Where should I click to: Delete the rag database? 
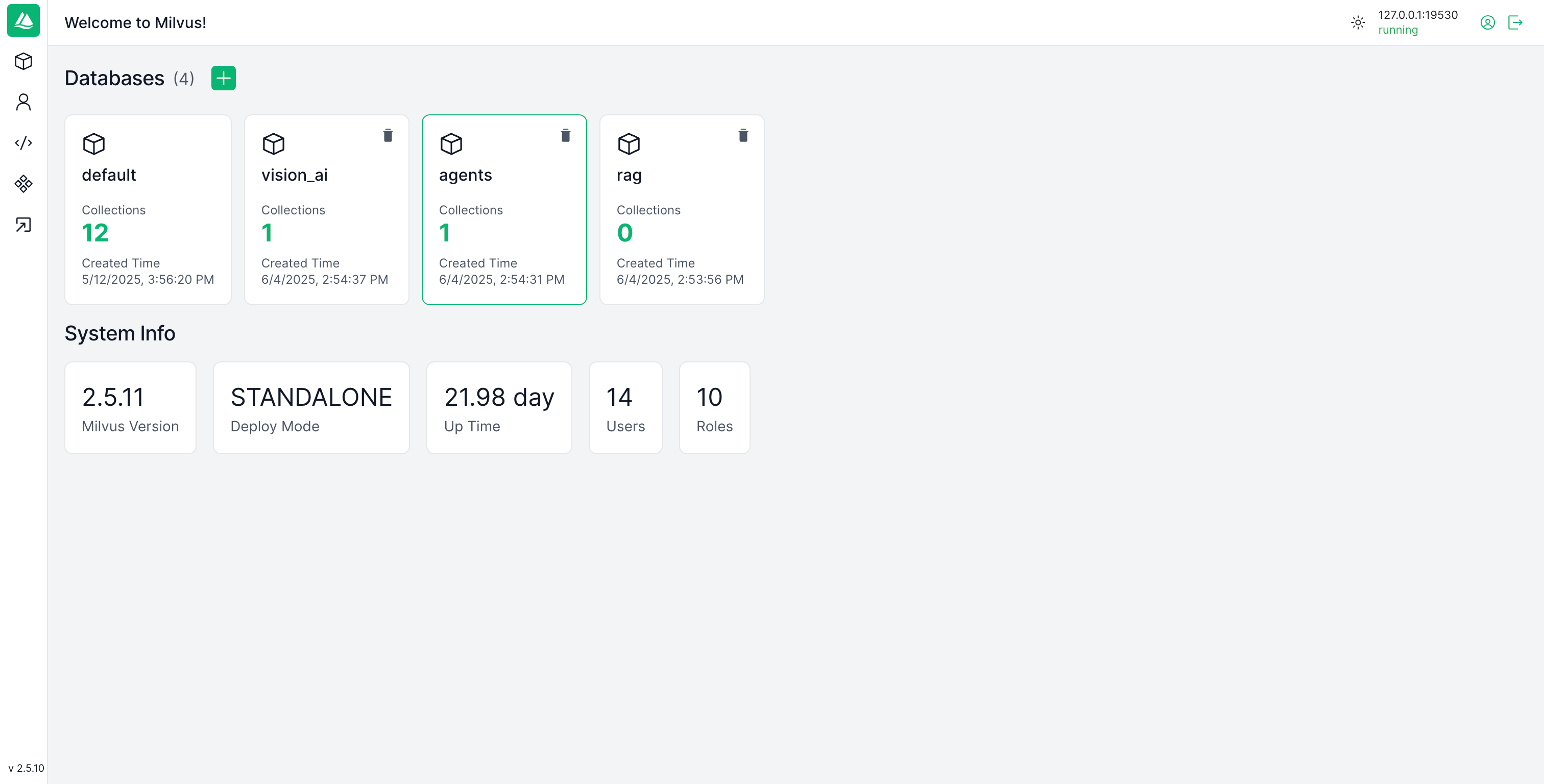tap(743, 135)
